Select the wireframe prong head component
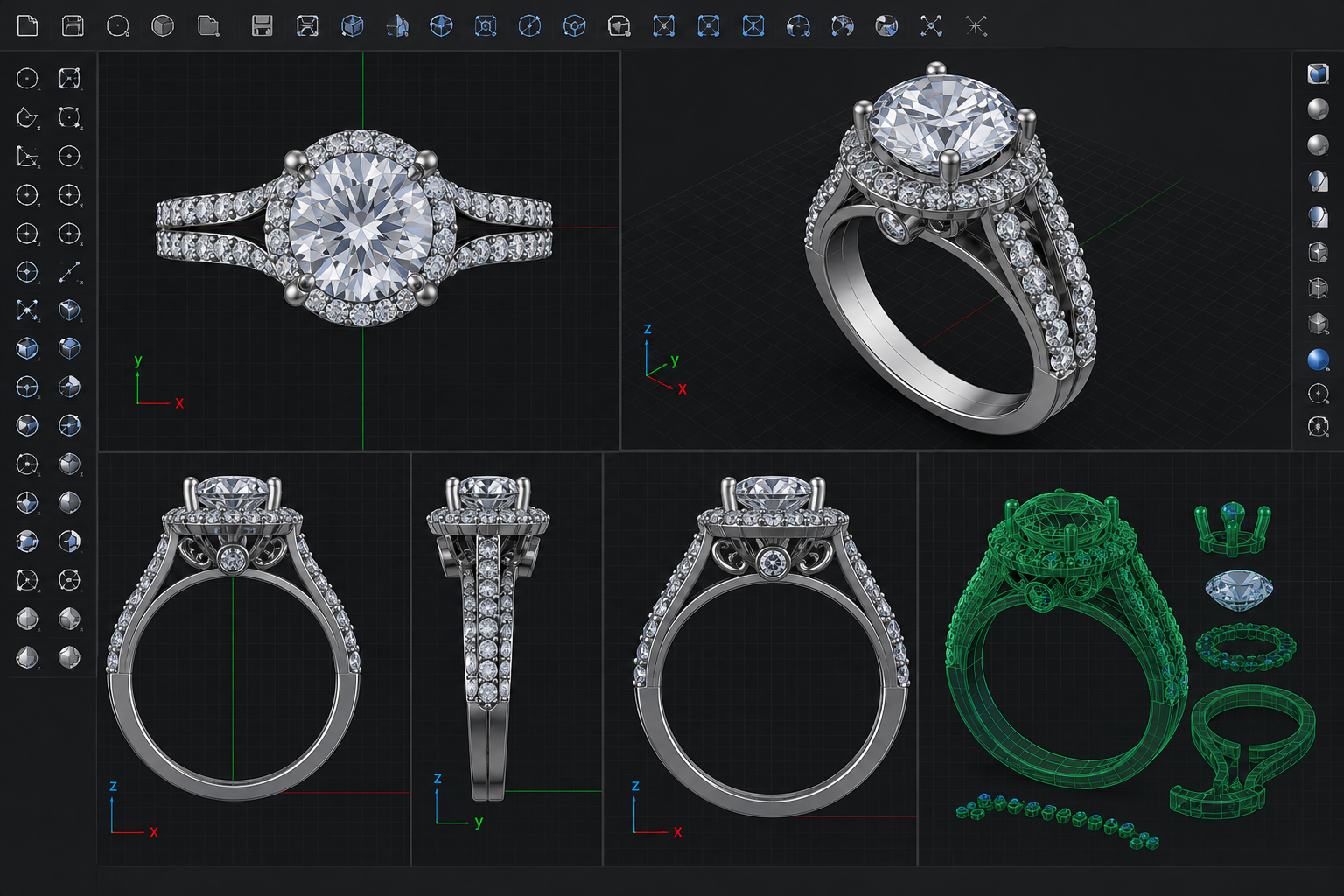 [1232, 528]
